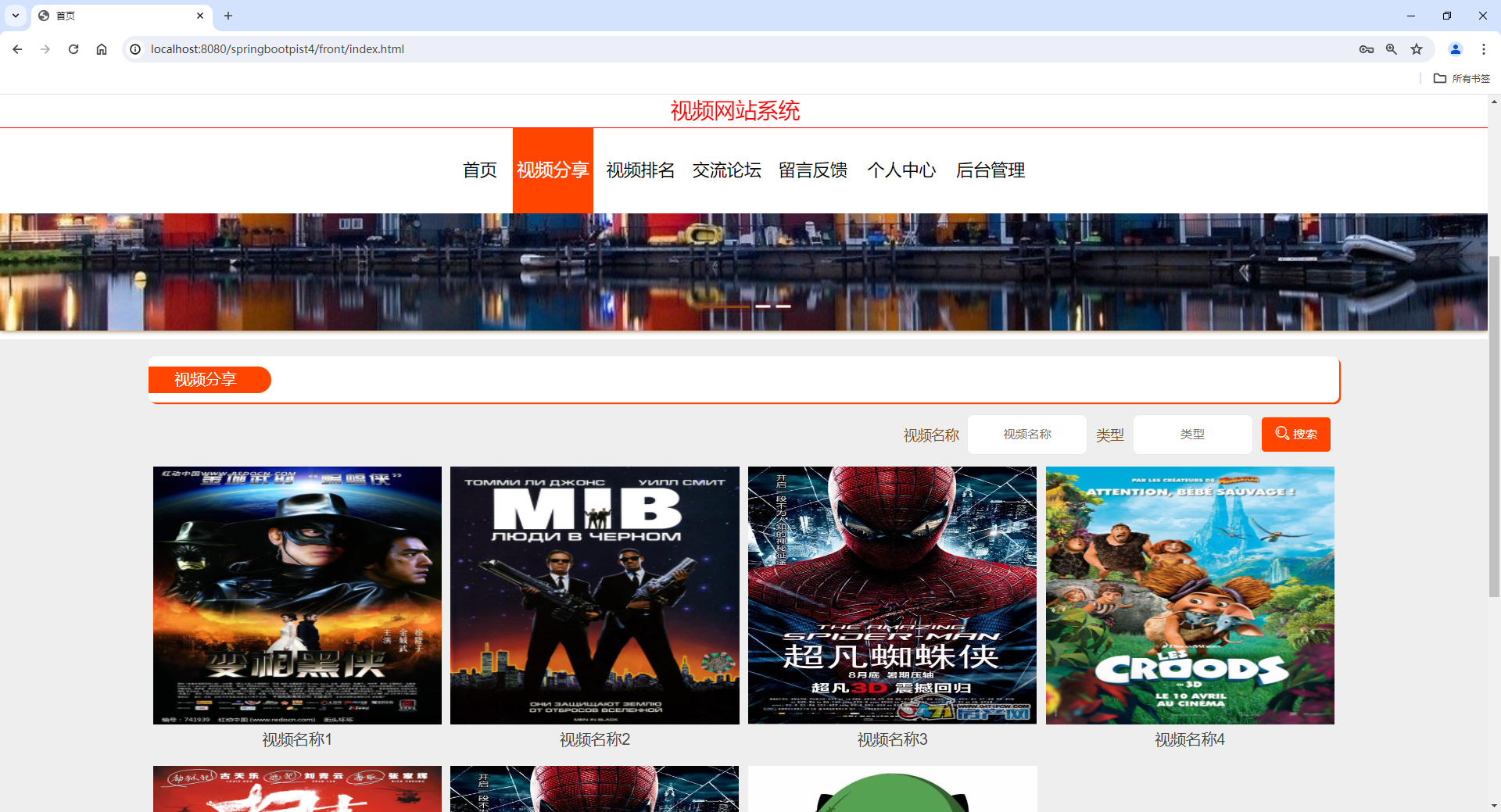Open the tab search dropdown arrow
This screenshot has height=812, width=1501.
click(x=16, y=16)
